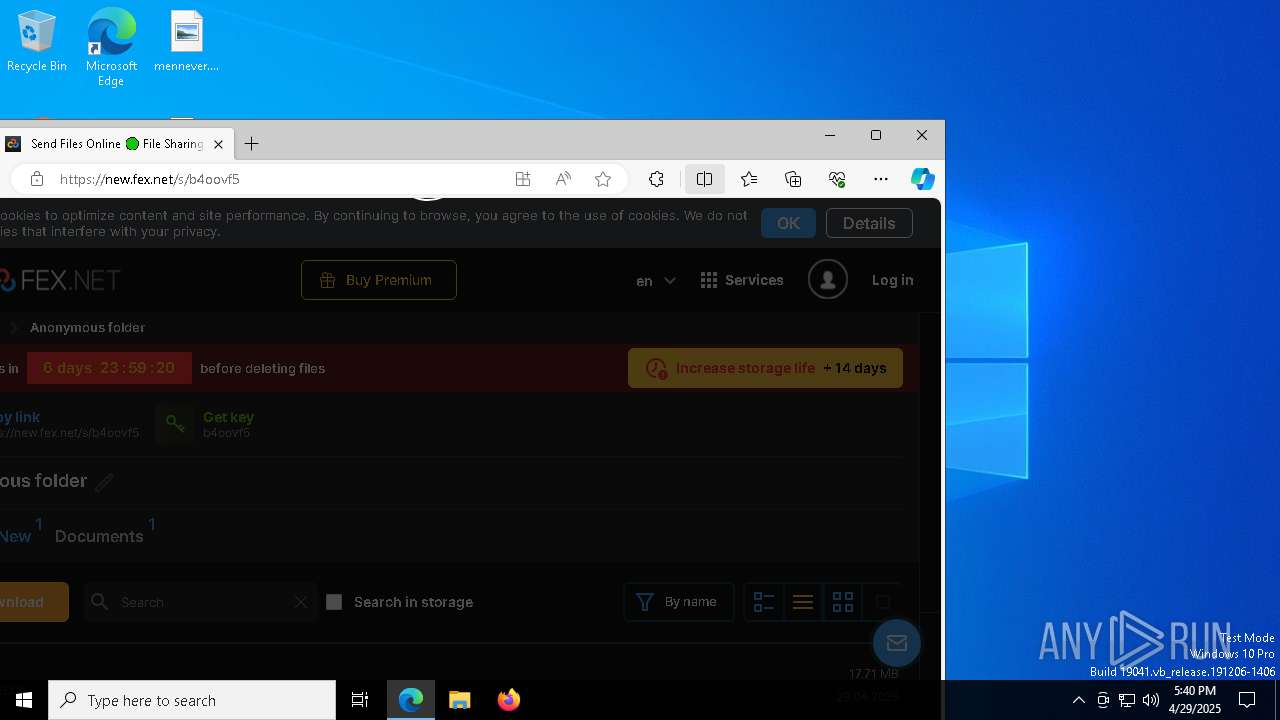Click the Buy Premium button
1280x720 pixels.
pos(379,280)
